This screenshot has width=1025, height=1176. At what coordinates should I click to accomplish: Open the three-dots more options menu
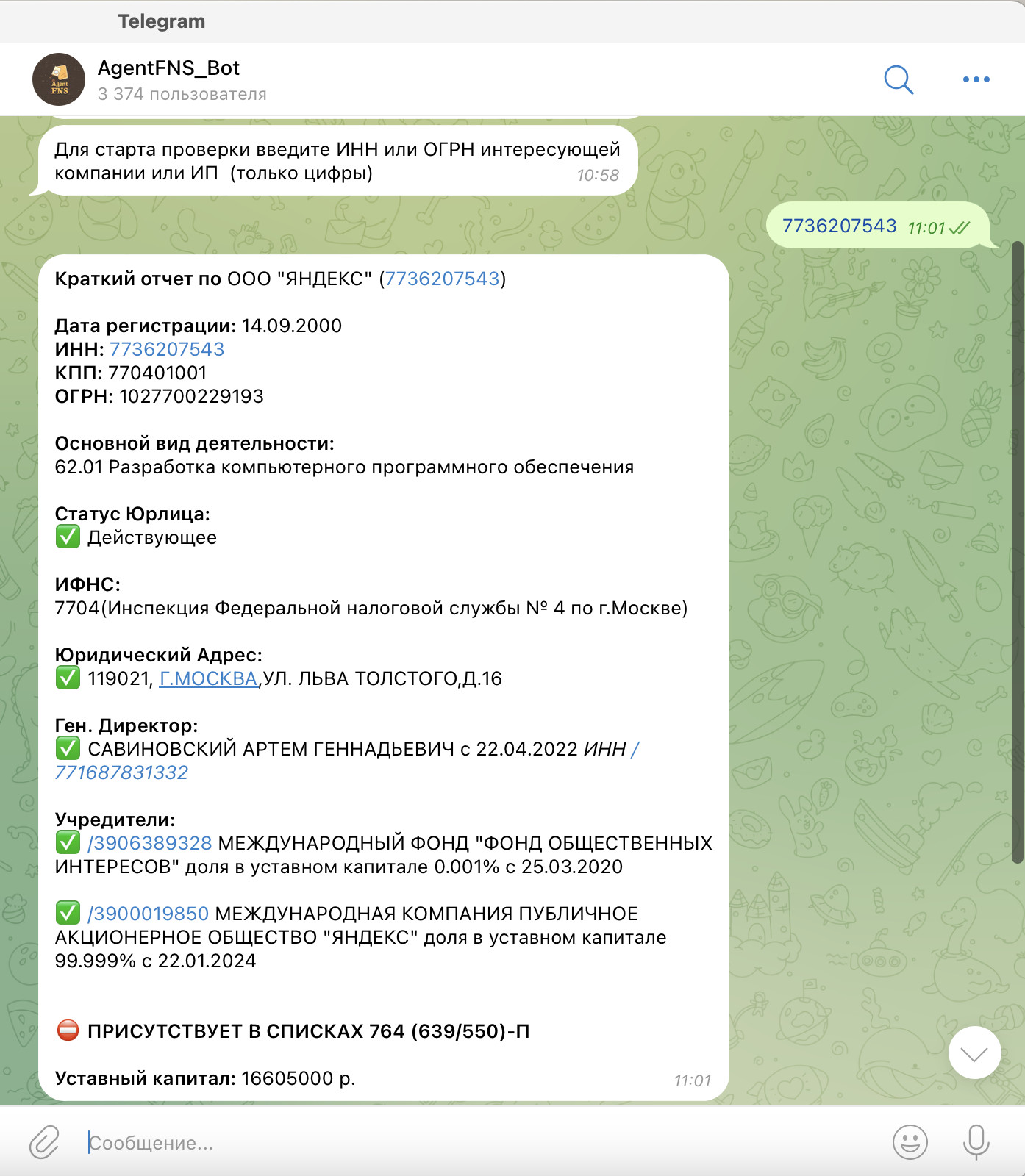pyautogui.click(x=976, y=79)
